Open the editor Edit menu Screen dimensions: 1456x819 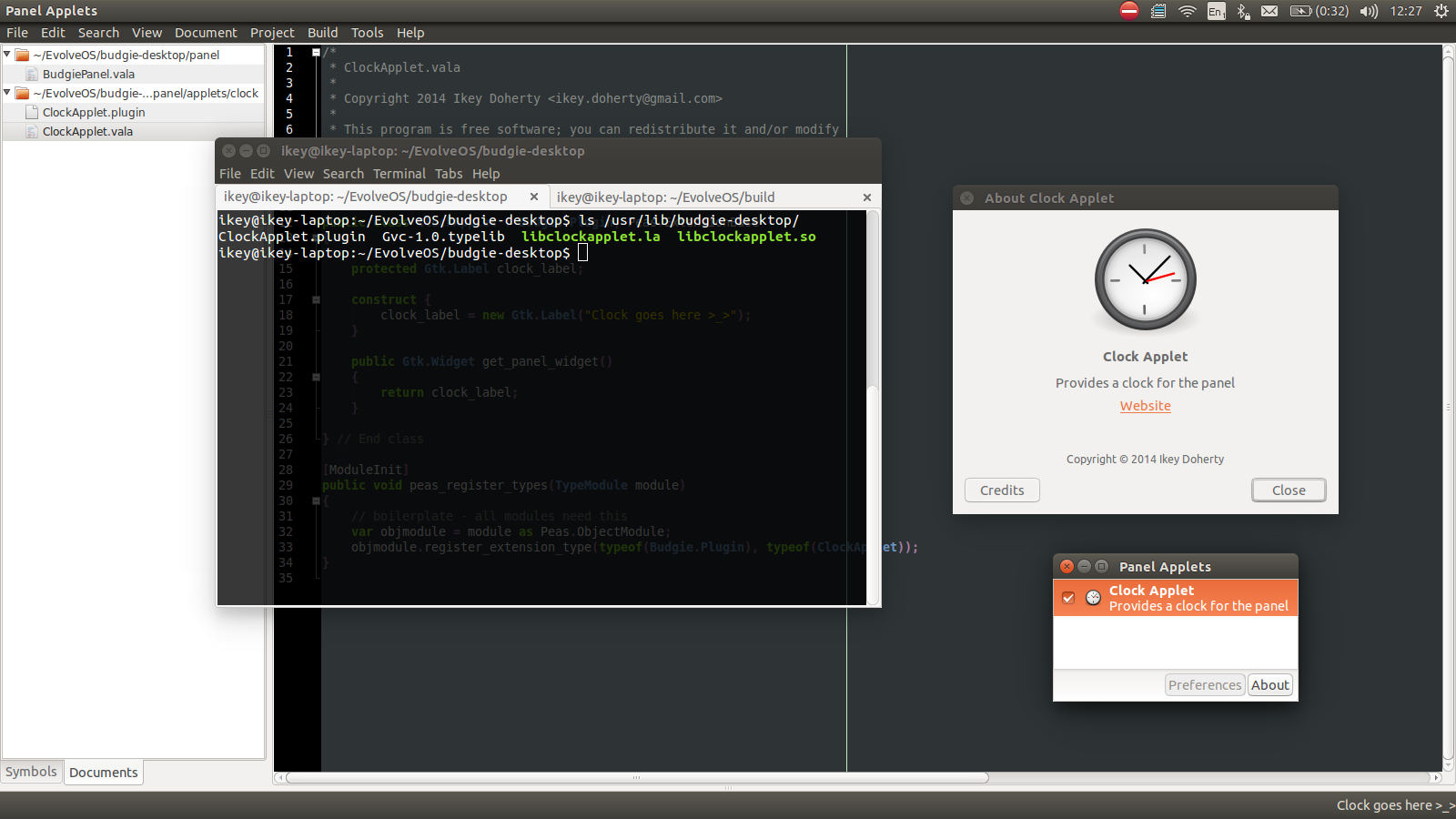pos(53,33)
